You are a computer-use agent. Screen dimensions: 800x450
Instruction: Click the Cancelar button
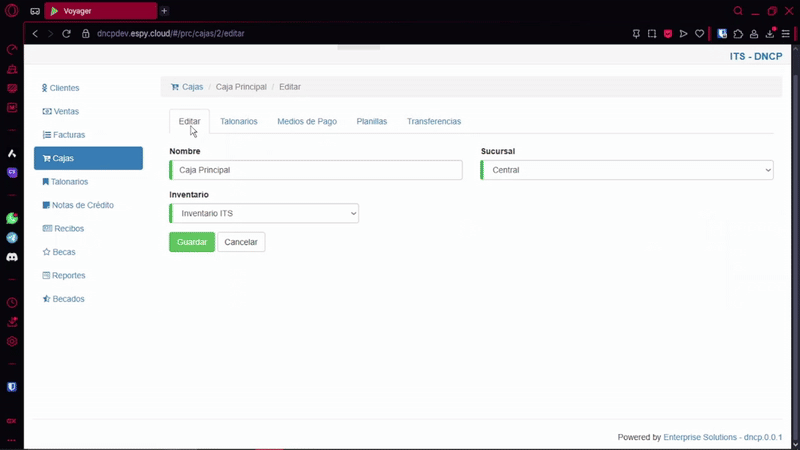coord(241,242)
